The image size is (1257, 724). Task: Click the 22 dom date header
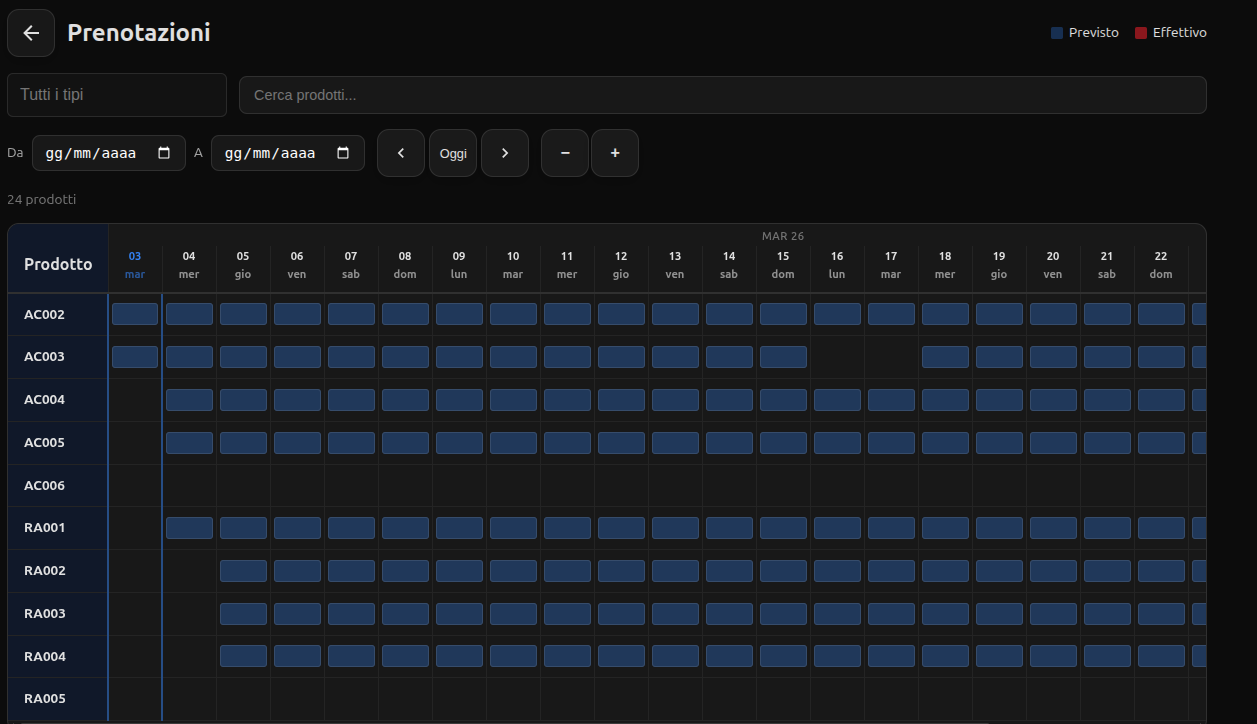tap(1161, 265)
